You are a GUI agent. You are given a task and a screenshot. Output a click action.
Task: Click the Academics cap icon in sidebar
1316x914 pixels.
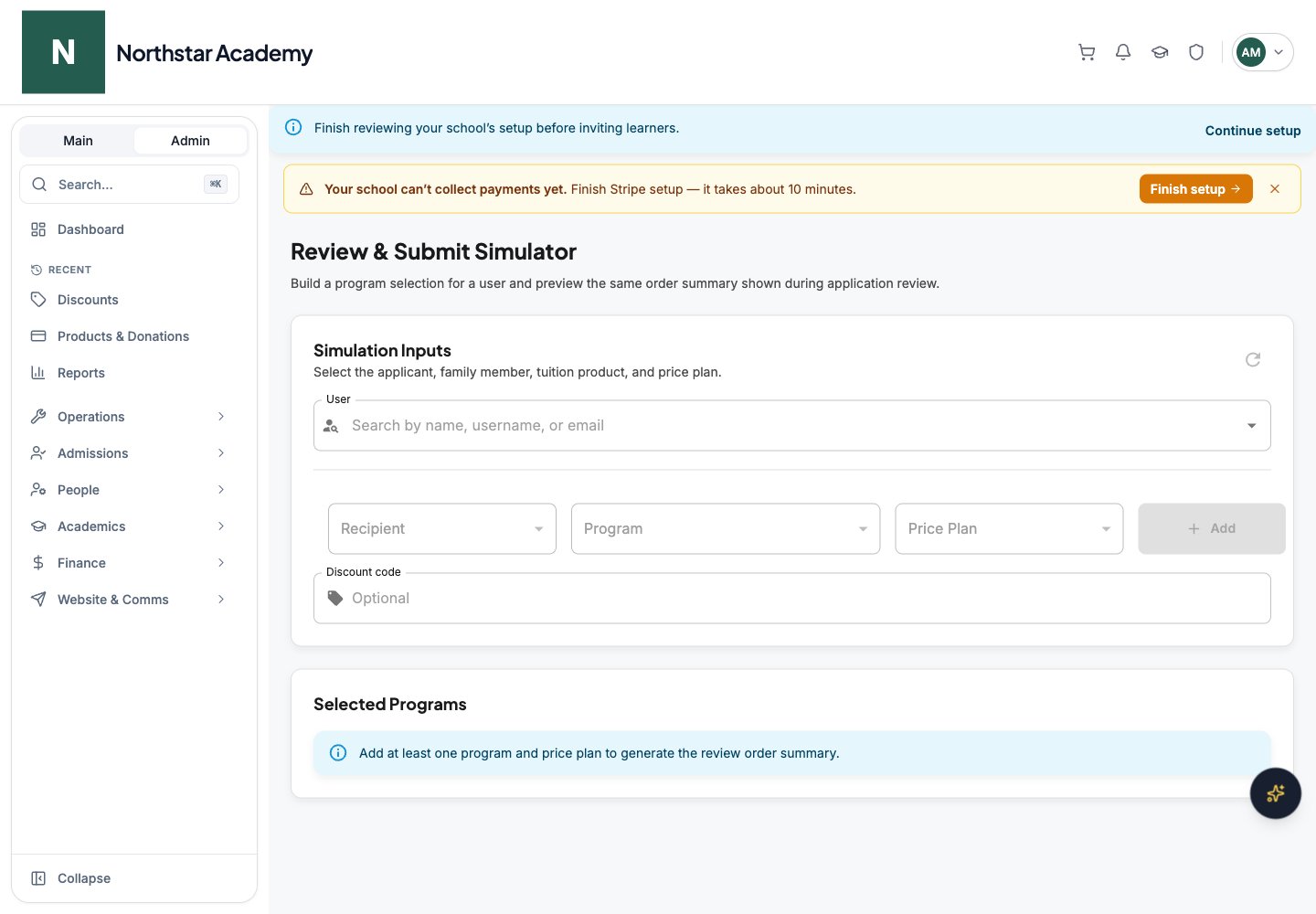click(38, 526)
